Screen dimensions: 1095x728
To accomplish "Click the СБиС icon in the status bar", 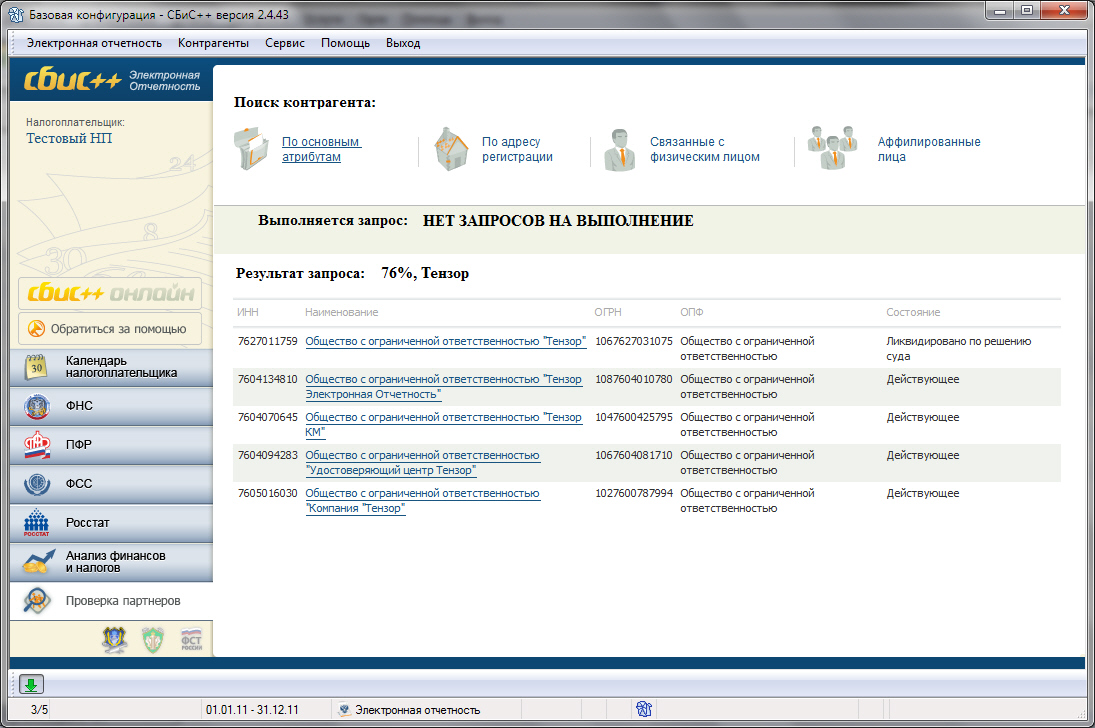I will pyautogui.click(x=644, y=709).
